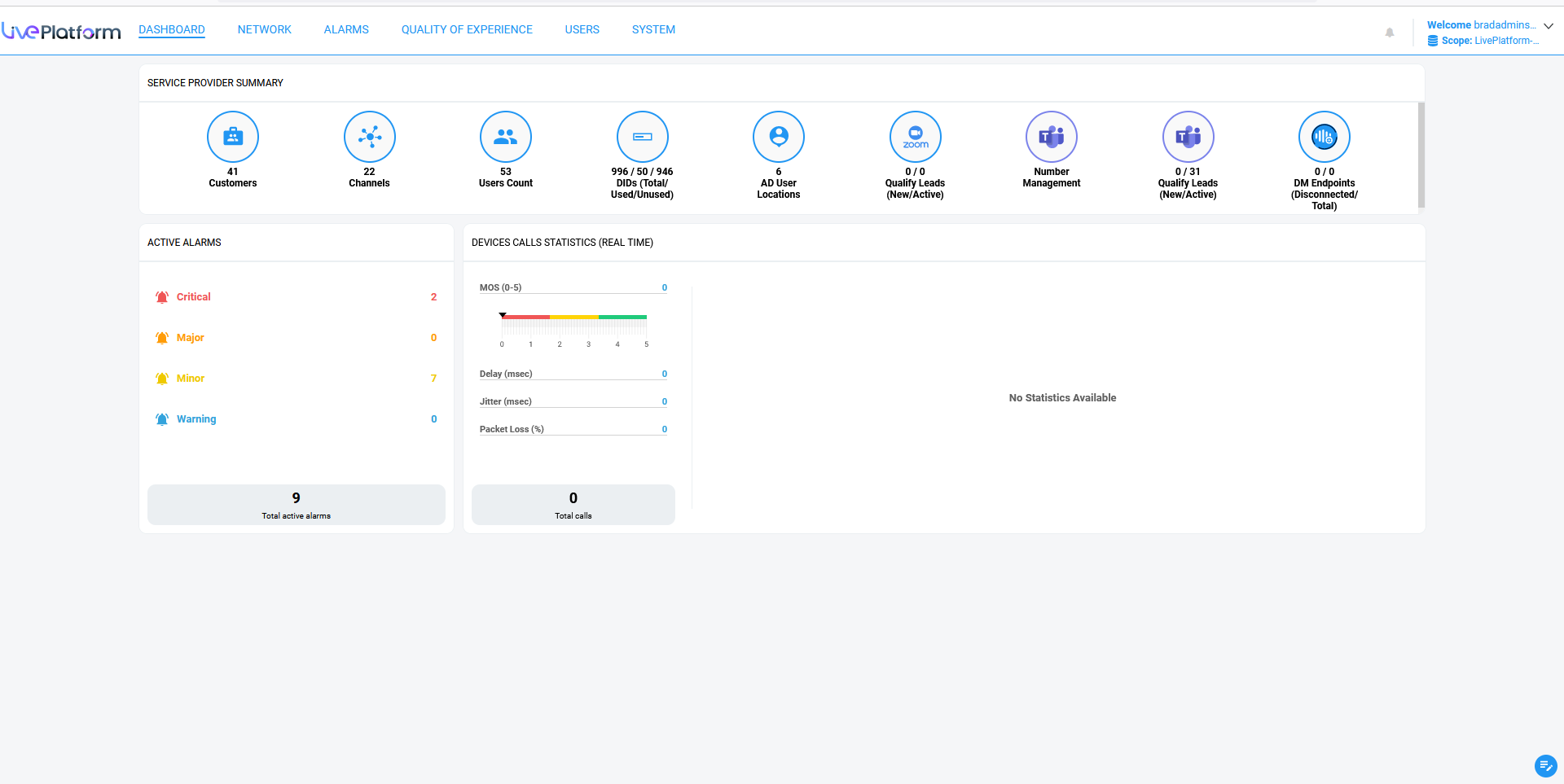The image size is (1564, 784).
Task: Click the ACTIVE ALARMS header
Action: coord(184,243)
